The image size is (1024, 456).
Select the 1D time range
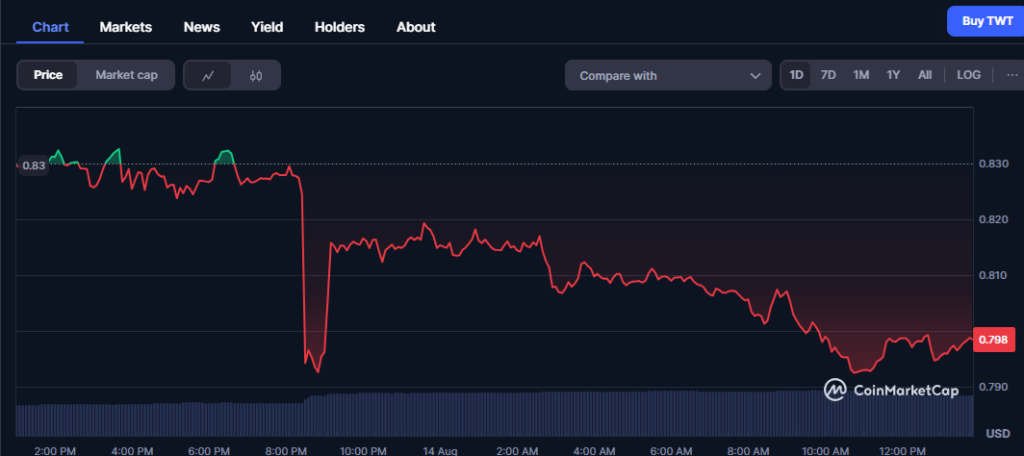point(796,75)
